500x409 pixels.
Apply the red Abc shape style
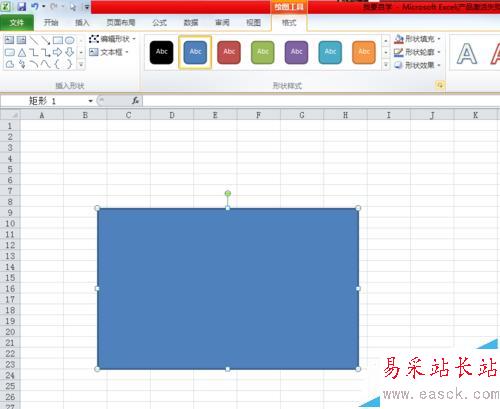pyautogui.click(x=229, y=52)
